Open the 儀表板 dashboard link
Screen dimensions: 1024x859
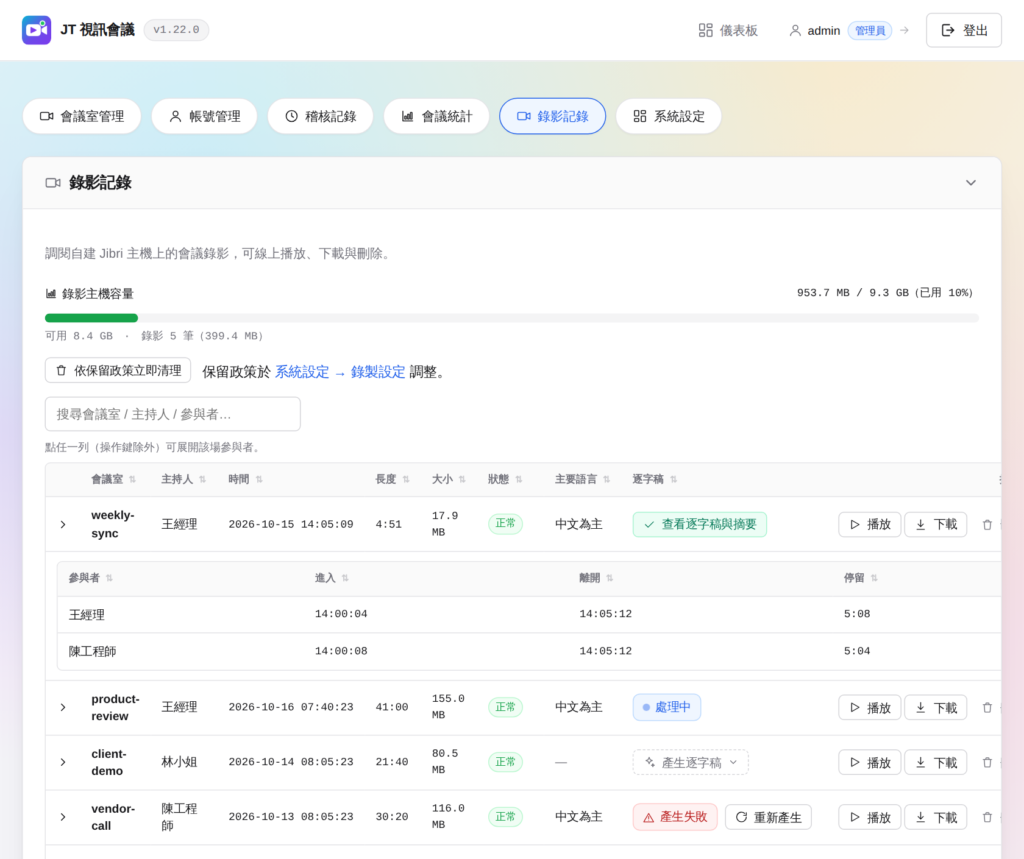pos(728,31)
